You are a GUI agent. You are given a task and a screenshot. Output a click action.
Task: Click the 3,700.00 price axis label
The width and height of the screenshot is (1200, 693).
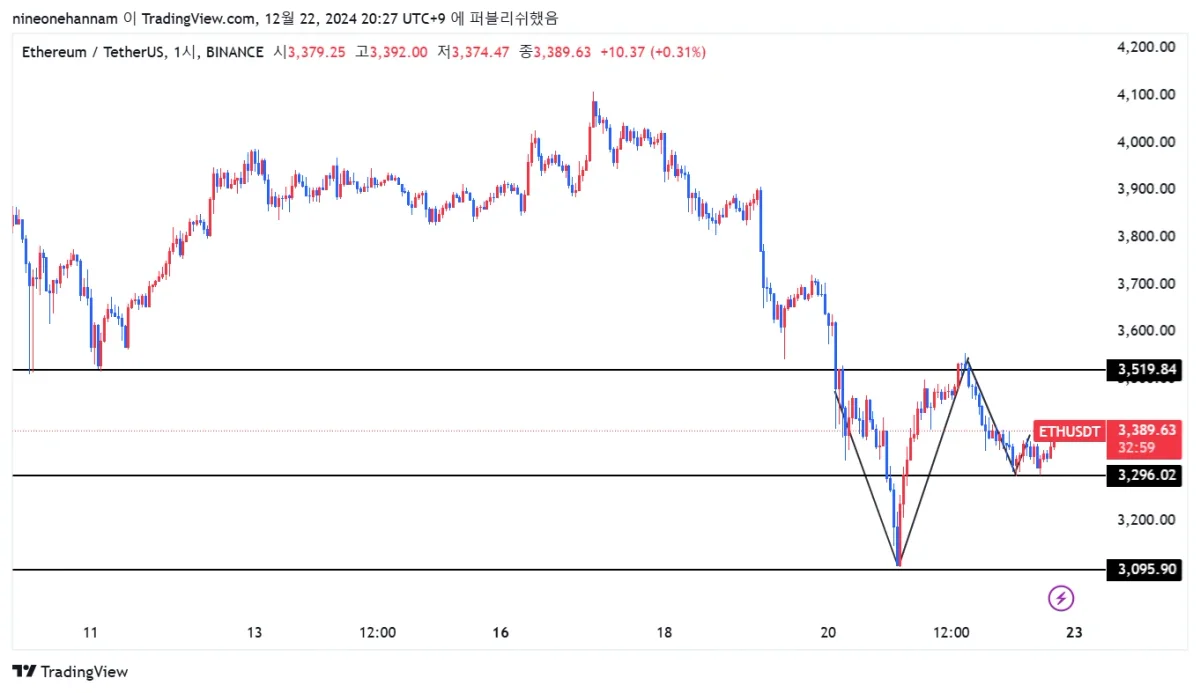(x=1146, y=284)
